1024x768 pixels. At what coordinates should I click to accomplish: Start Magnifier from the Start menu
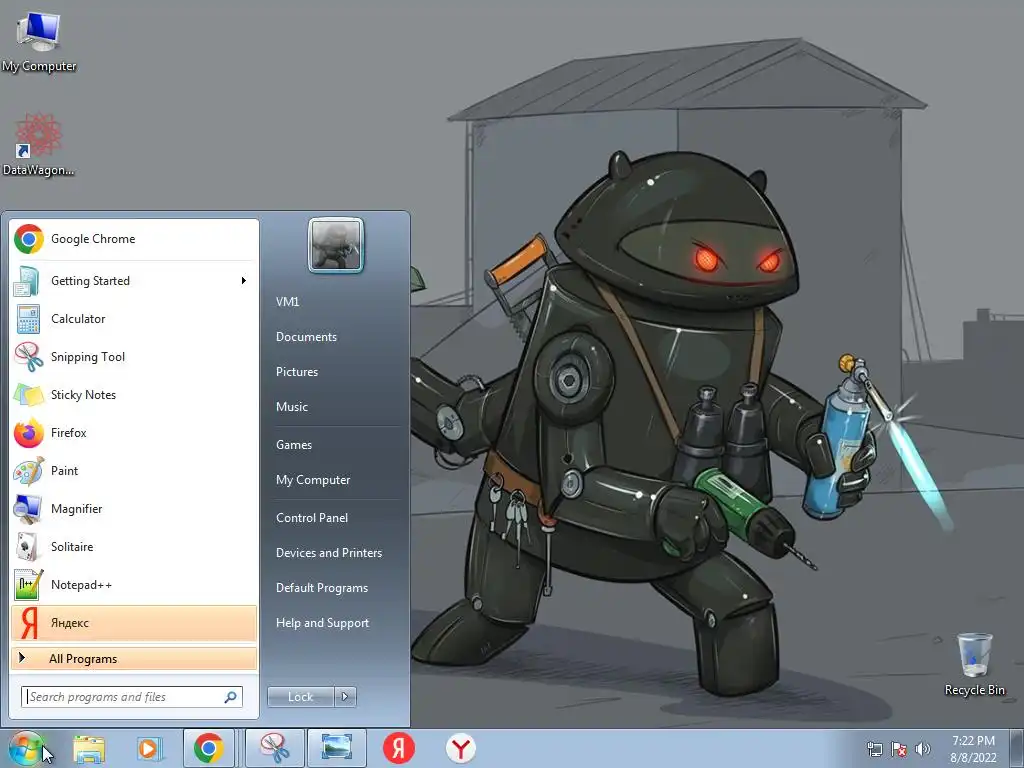[134, 509]
